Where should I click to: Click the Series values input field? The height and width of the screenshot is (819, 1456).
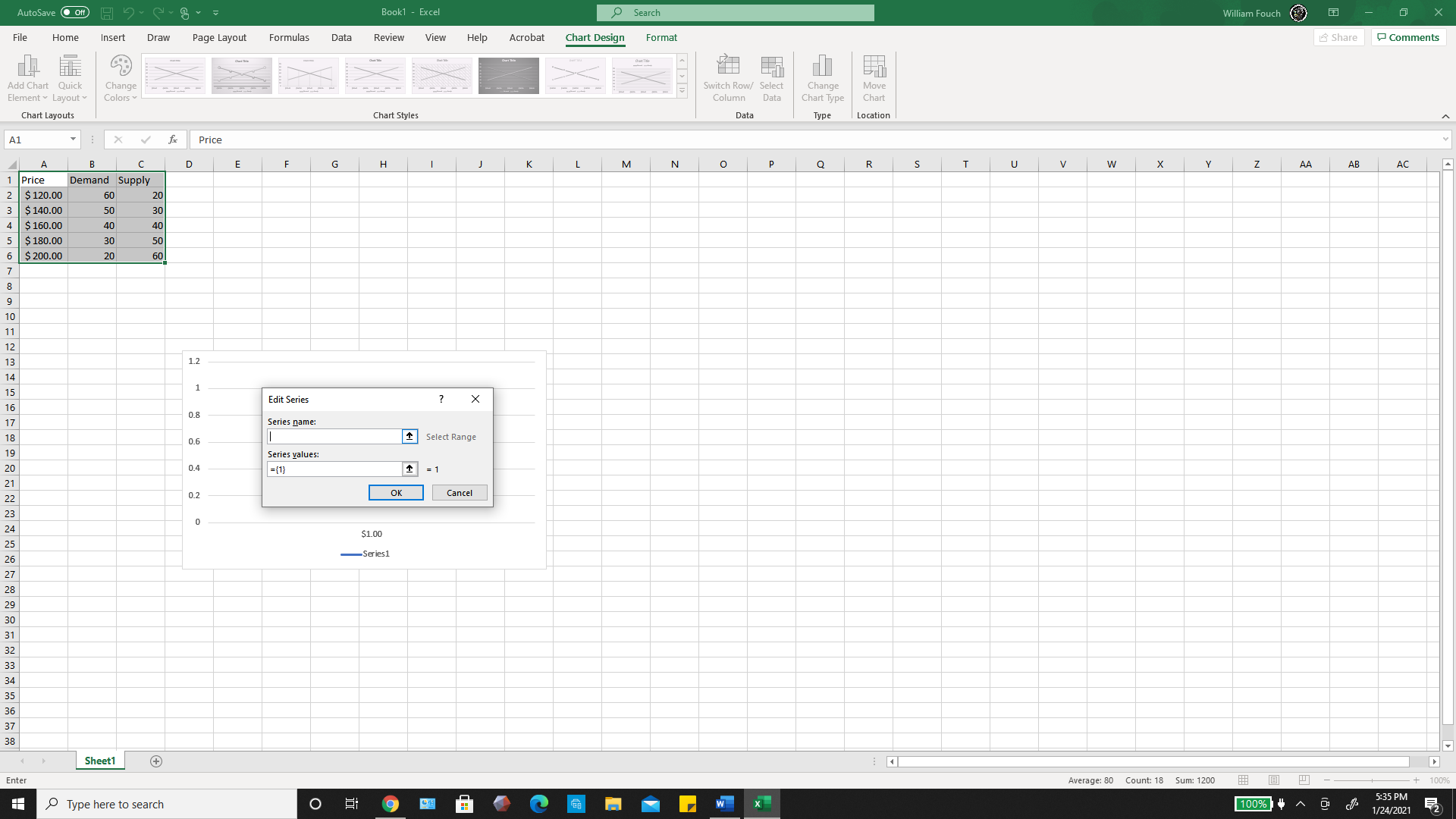tap(334, 469)
